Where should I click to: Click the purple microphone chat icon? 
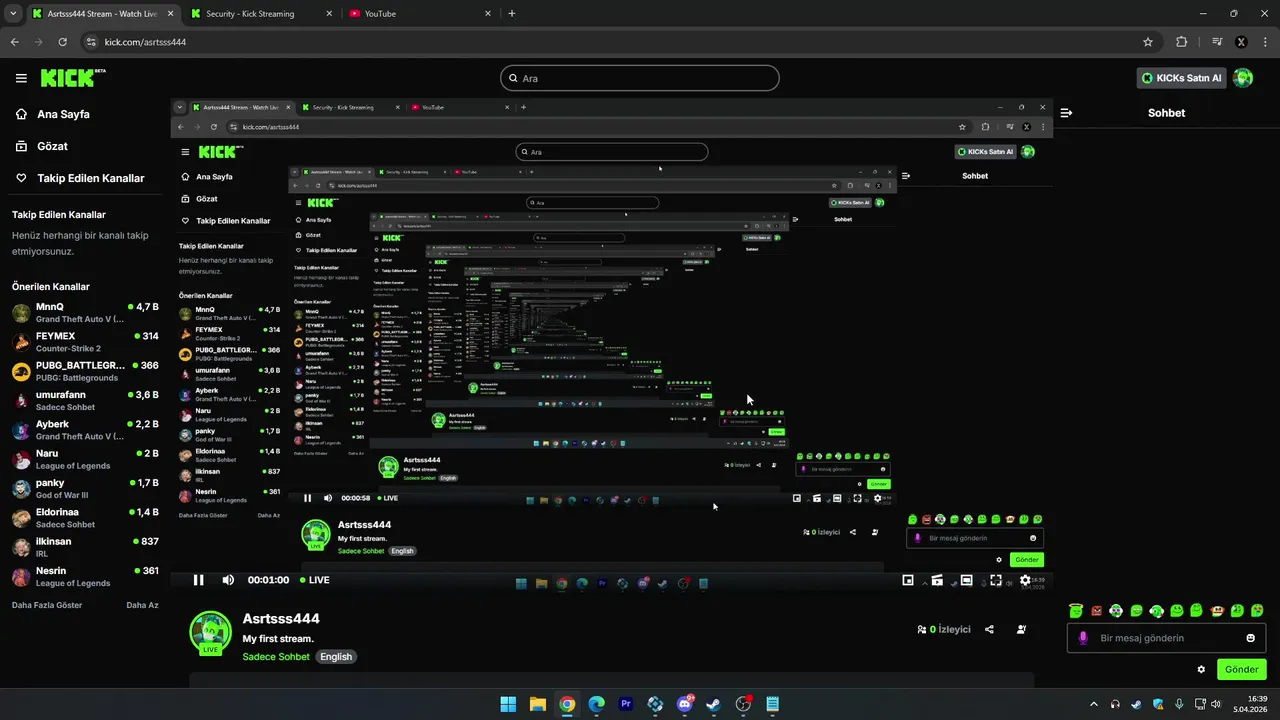pos(1083,638)
